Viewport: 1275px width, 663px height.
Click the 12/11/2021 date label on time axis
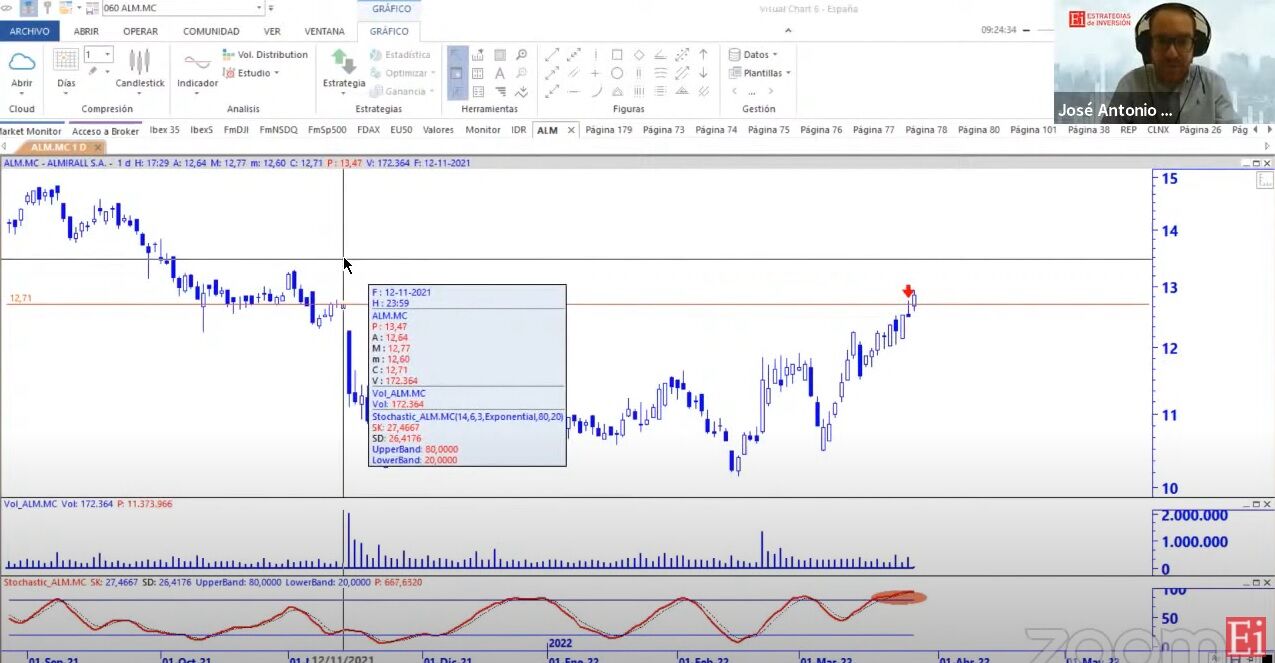pyautogui.click(x=342, y=659)
